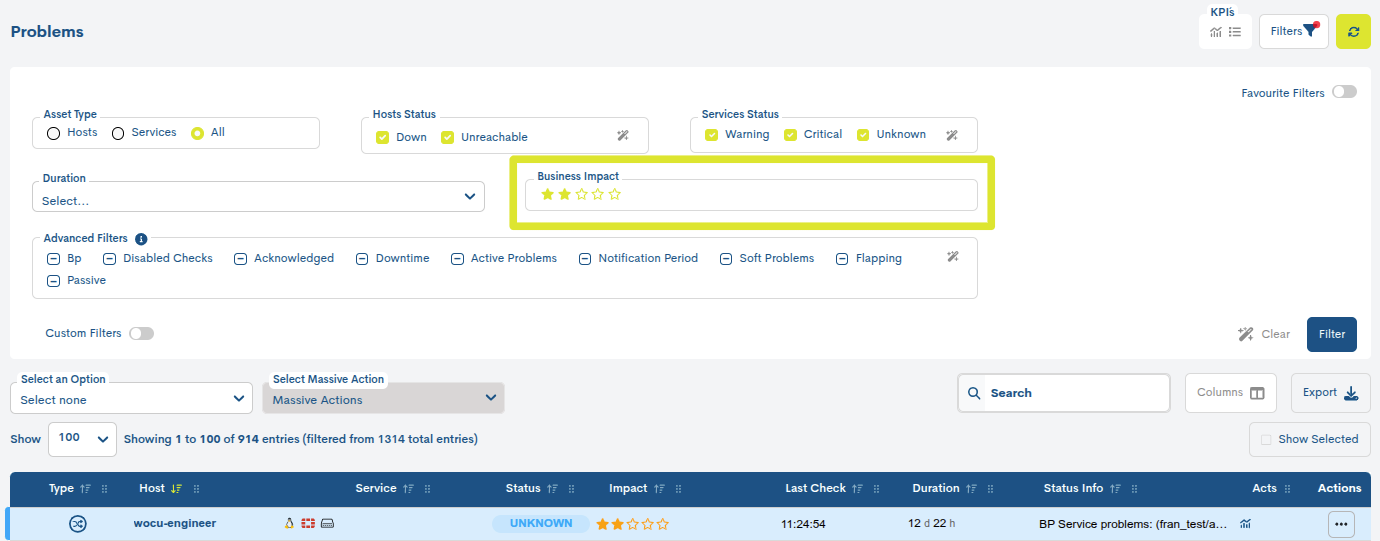Viewport: 1380px width, 541px height.
Task: Click the blue Filter button
Action: 1331,334
